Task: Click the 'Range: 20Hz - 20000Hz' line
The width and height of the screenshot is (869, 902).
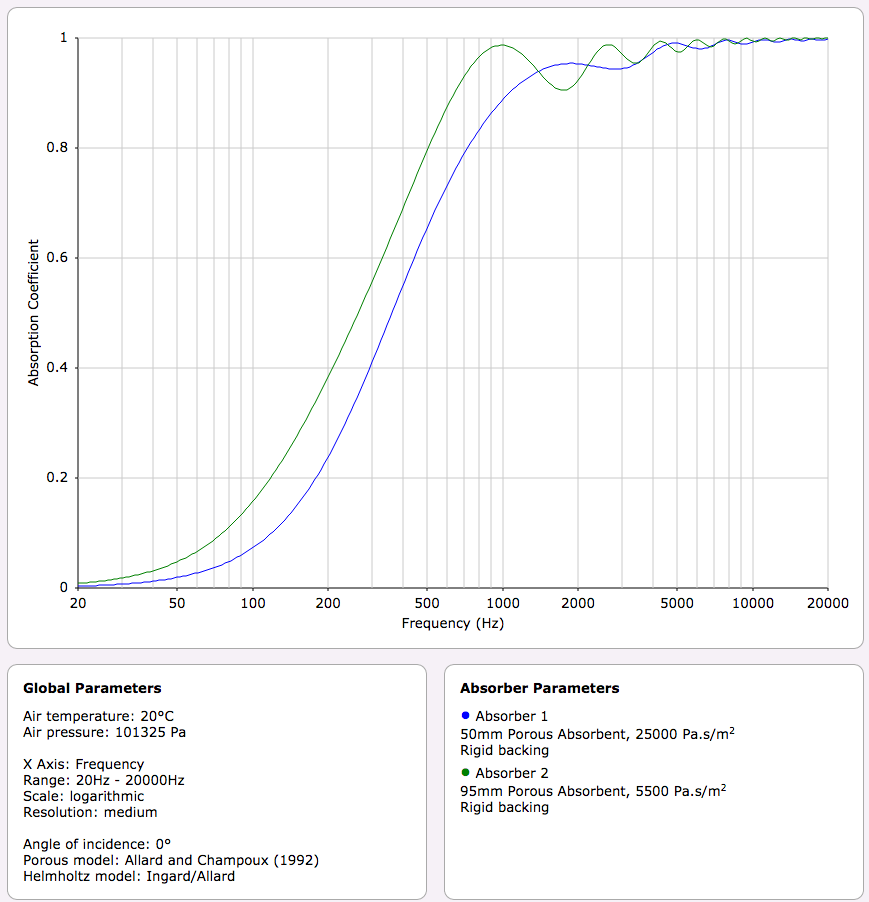Action: (x=104, y=780)
